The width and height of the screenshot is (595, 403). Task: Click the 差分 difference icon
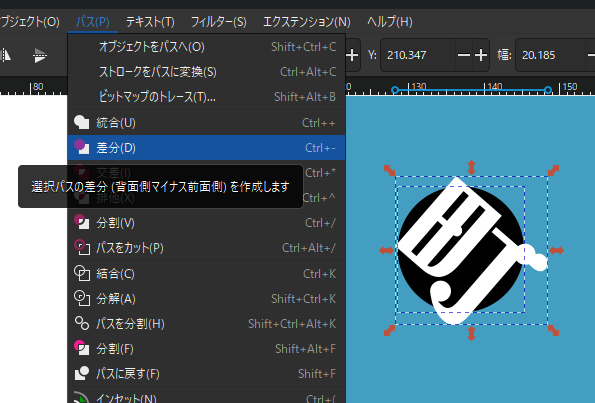81,147
